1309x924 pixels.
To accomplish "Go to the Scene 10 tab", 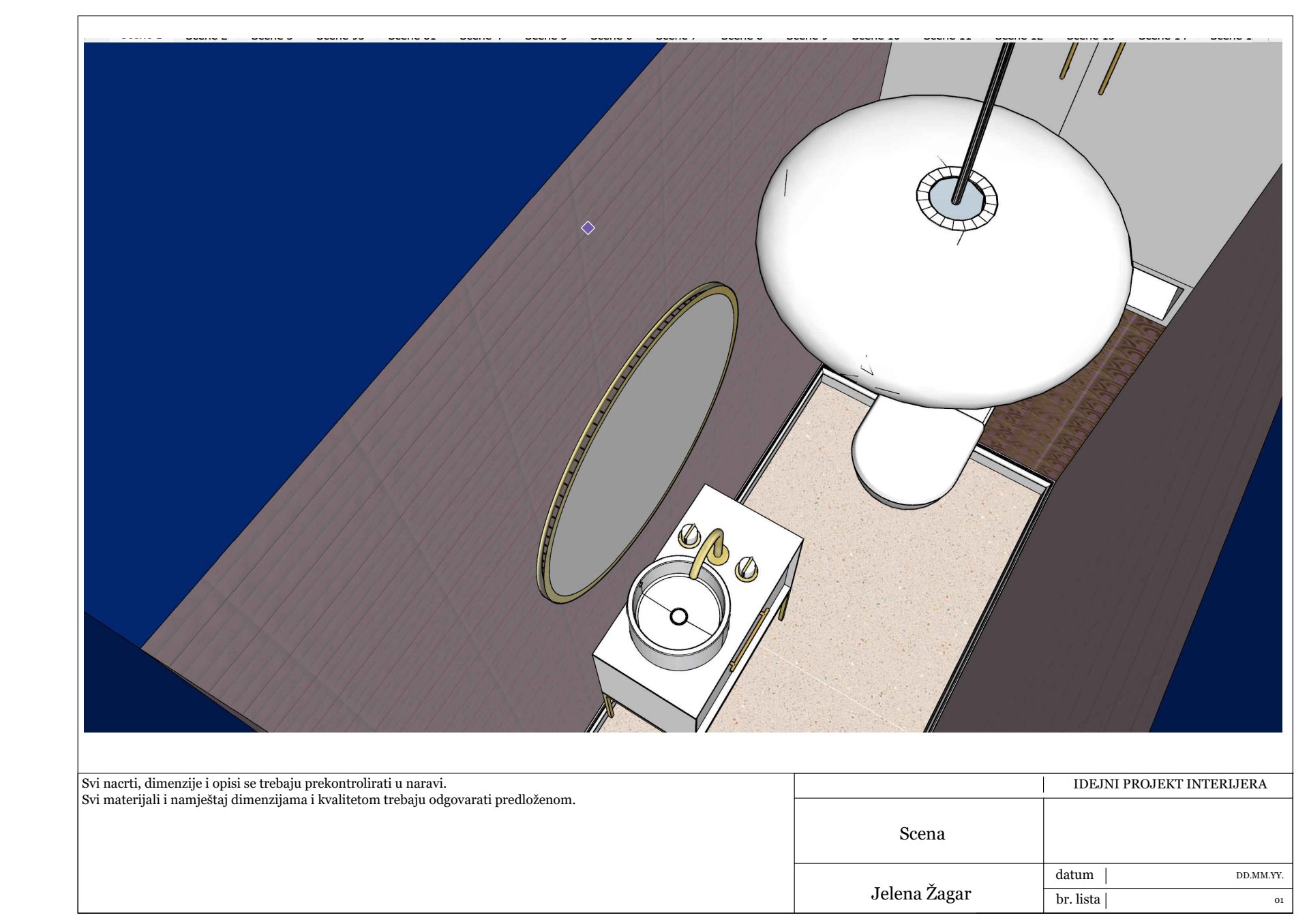I will coord(875,37).
